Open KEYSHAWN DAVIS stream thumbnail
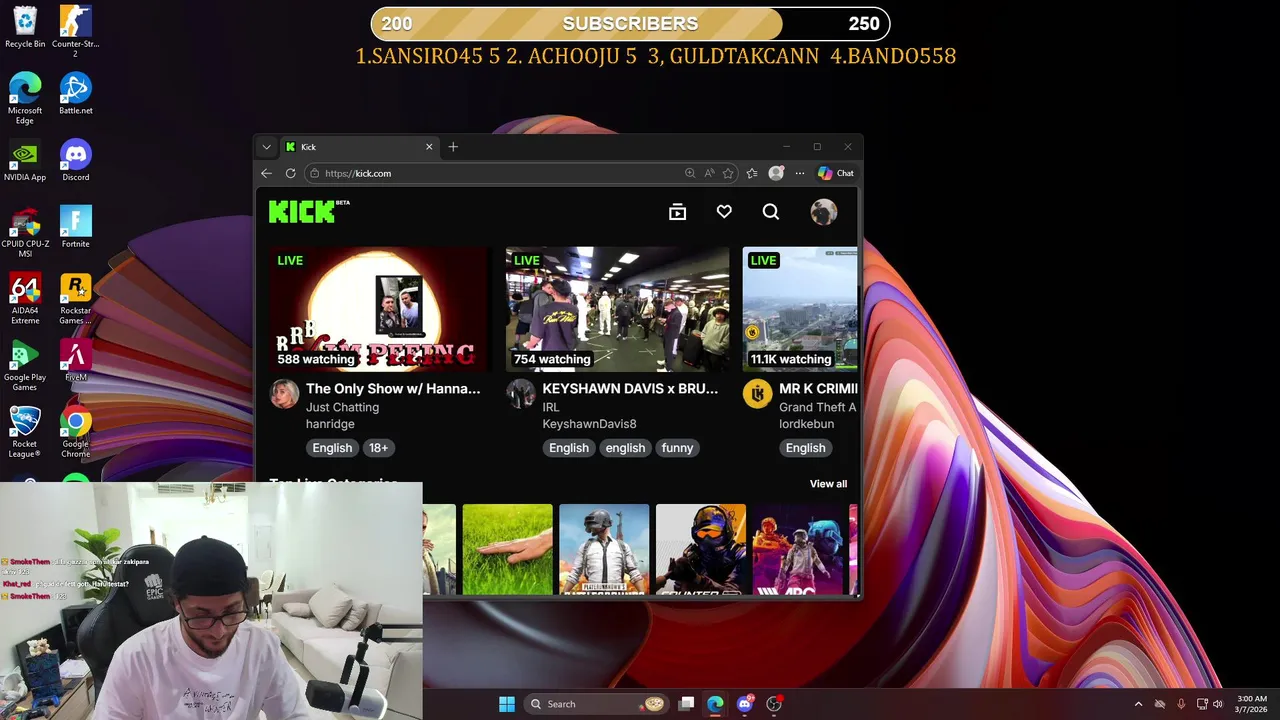Screen dimensions: 1280x720 point(617,309)
